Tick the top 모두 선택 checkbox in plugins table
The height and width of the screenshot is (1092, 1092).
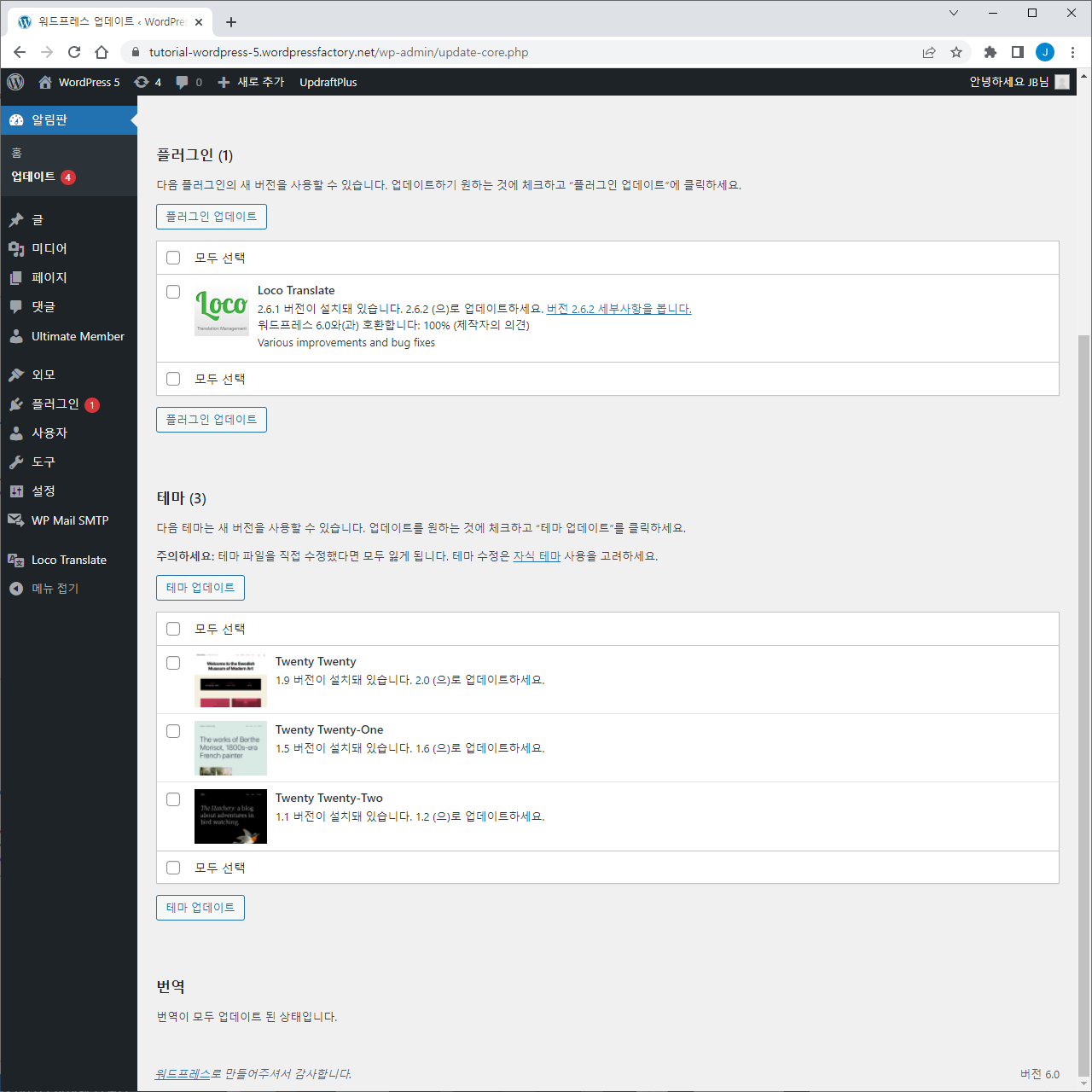point(173,258)
